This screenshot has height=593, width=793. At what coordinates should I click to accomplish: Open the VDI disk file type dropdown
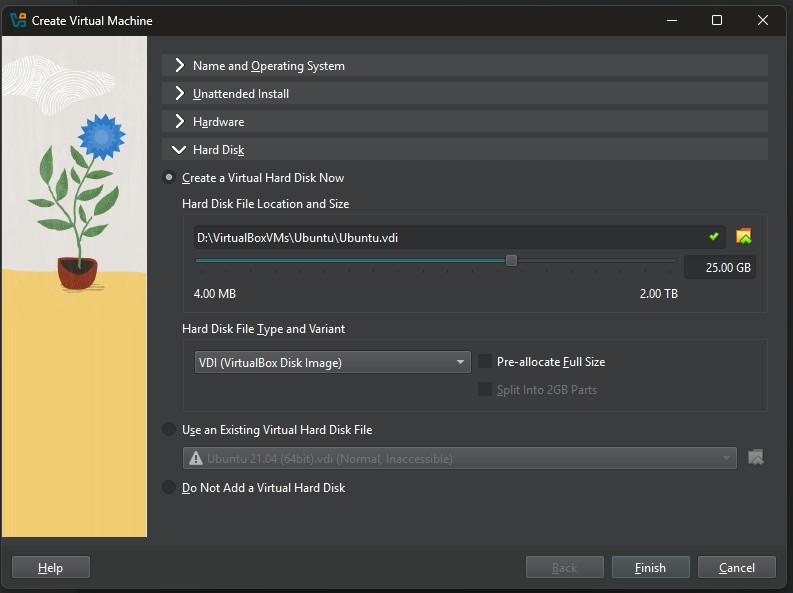point(332,362)
